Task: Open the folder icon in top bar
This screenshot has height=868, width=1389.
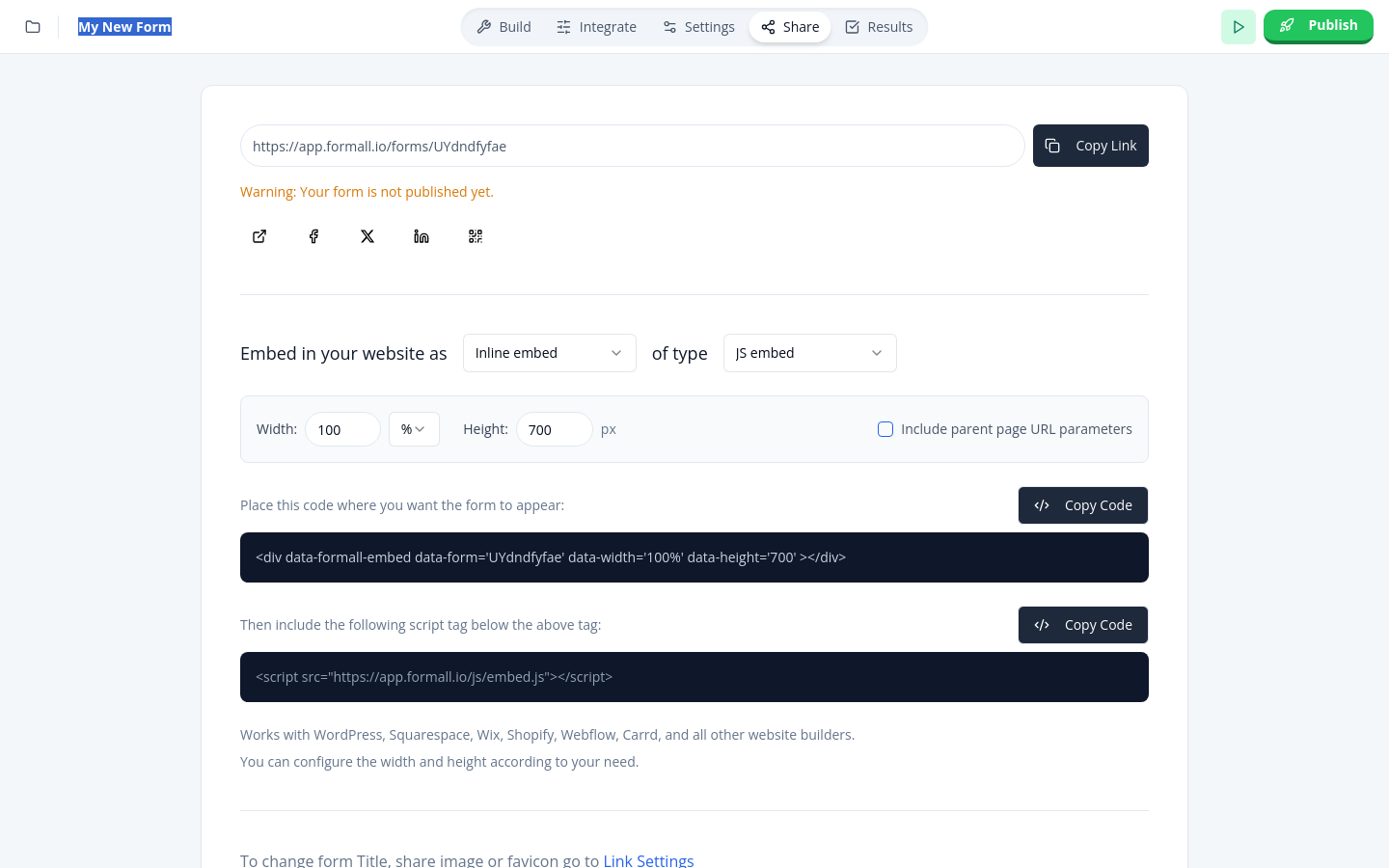Action: pos(33,27)
